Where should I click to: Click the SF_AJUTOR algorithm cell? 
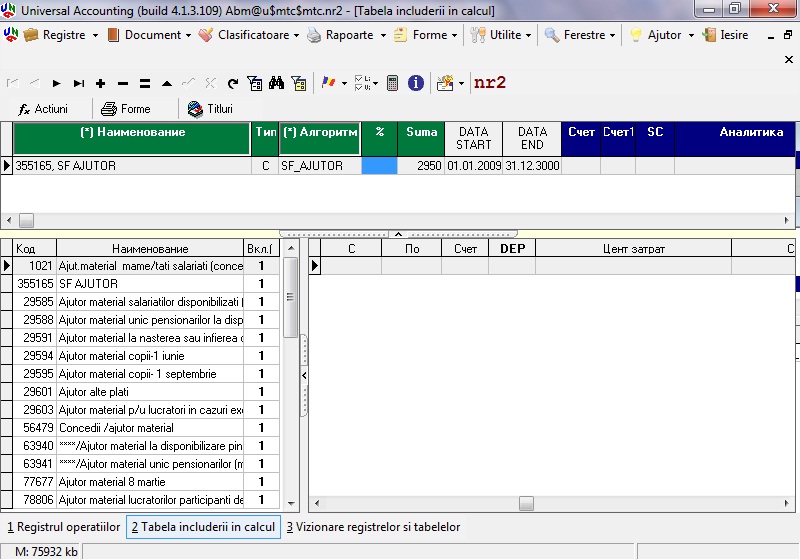(x=320, y=166)
